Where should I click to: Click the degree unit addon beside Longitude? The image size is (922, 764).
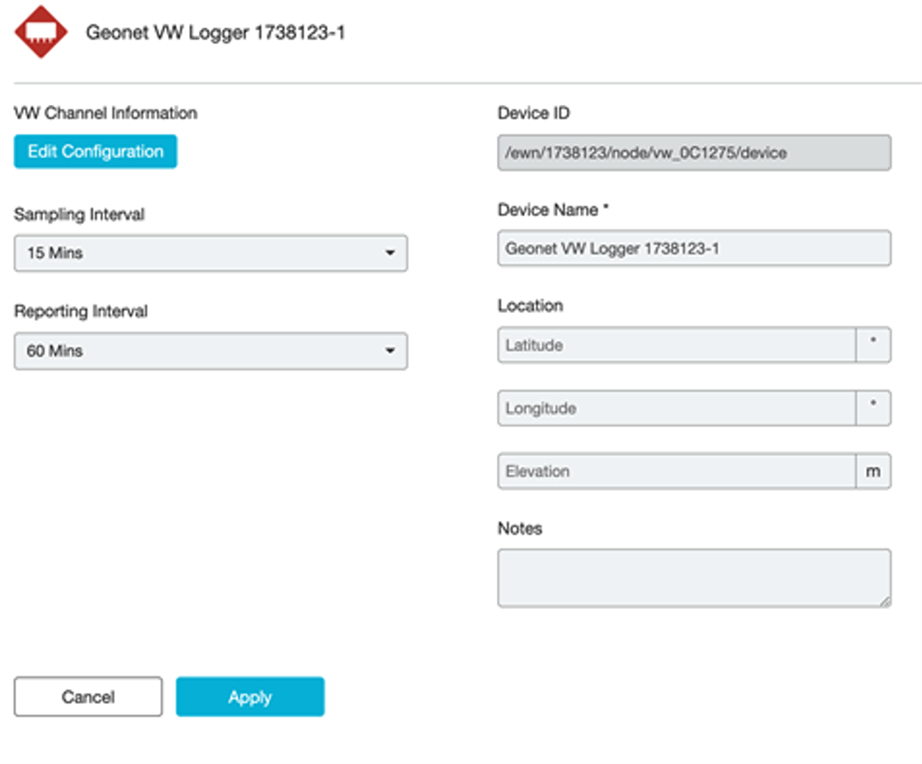pyautogui.click(x=873, y=408)
